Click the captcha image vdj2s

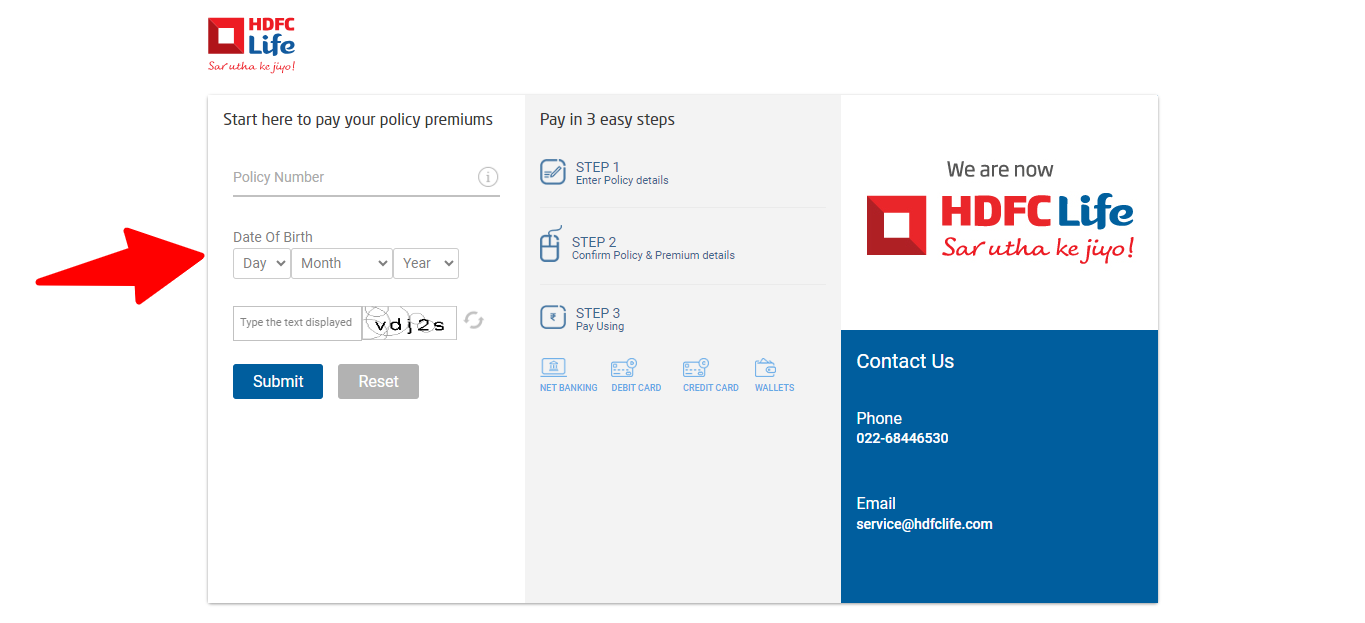(x=410, y=323)
